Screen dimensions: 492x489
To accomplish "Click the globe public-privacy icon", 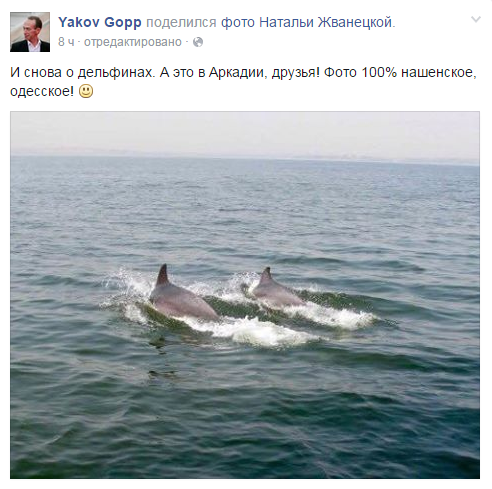I will point(198,42).
